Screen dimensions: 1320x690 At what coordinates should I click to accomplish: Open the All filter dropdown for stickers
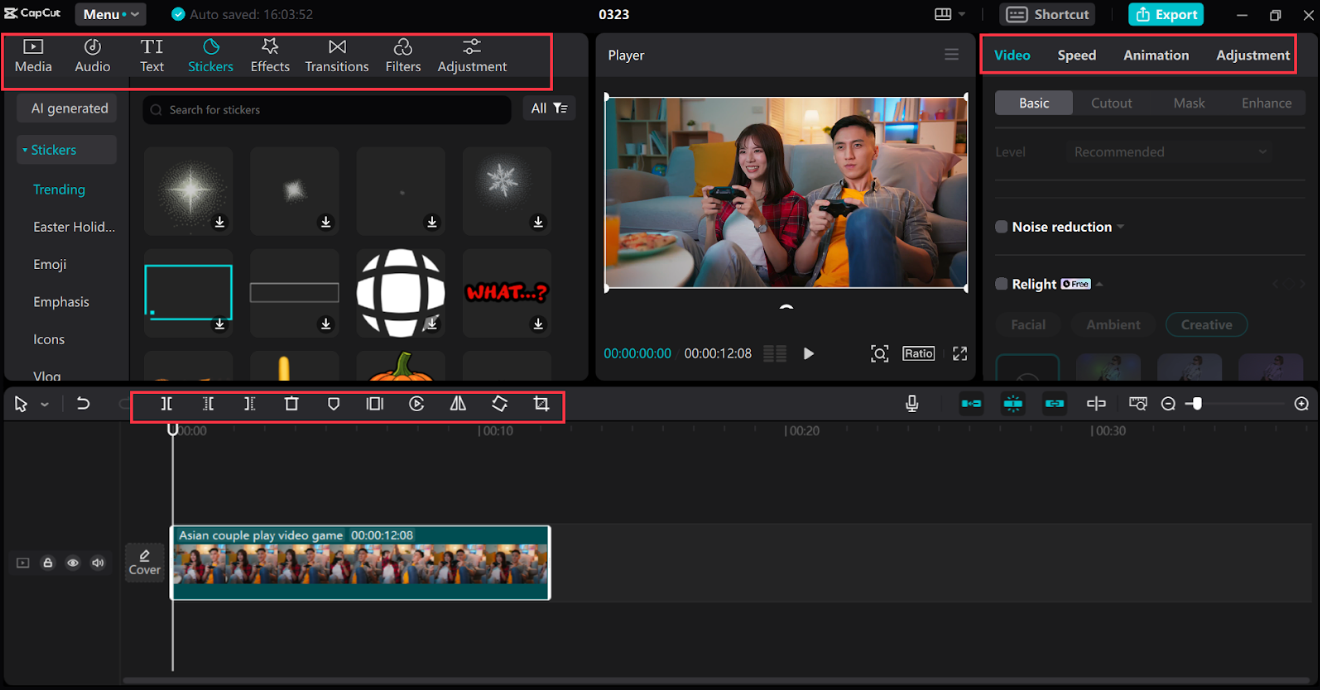(x=549, y=108)
